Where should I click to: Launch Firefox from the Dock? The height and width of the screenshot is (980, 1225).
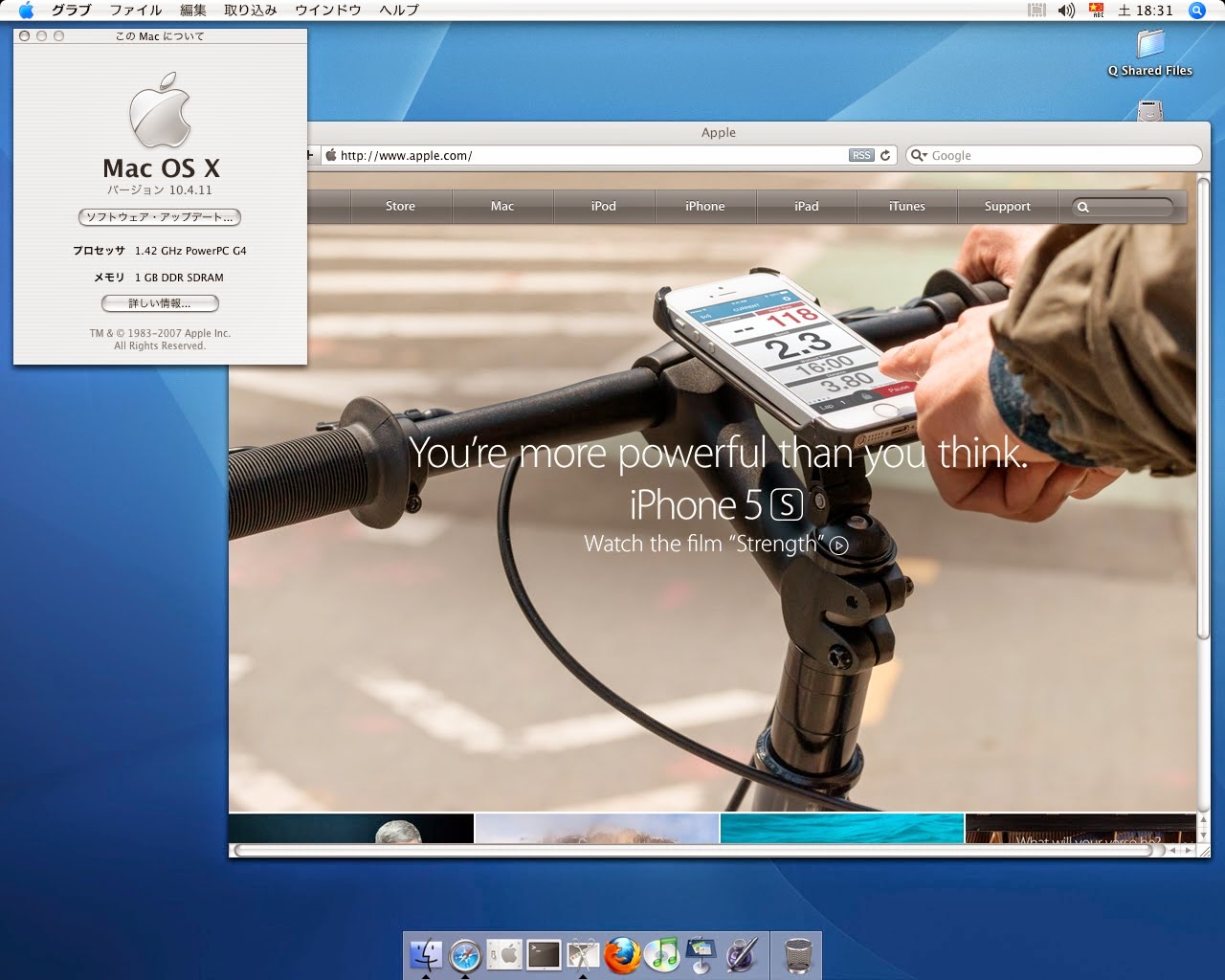coord(622,954)
